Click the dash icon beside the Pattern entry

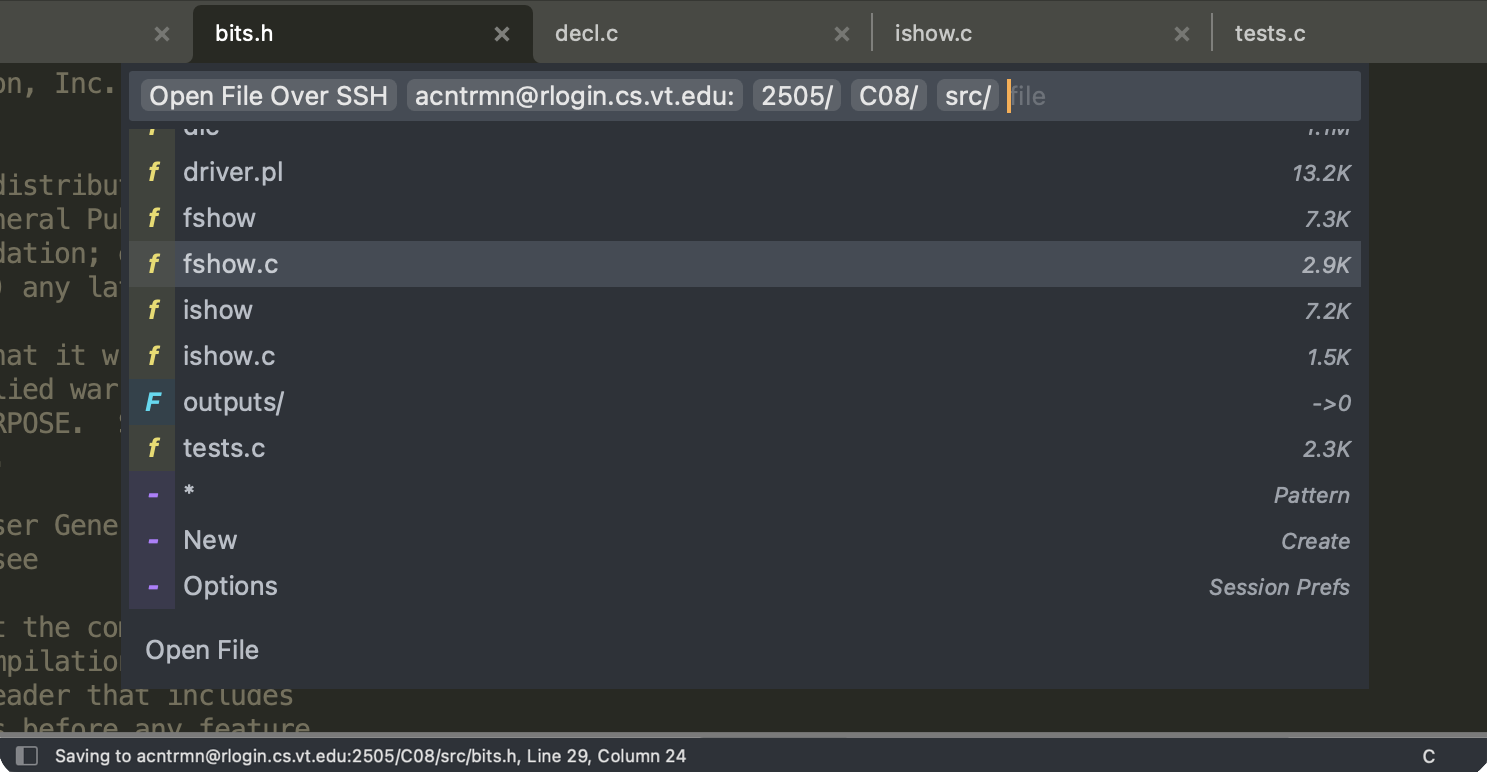point(152,493)
